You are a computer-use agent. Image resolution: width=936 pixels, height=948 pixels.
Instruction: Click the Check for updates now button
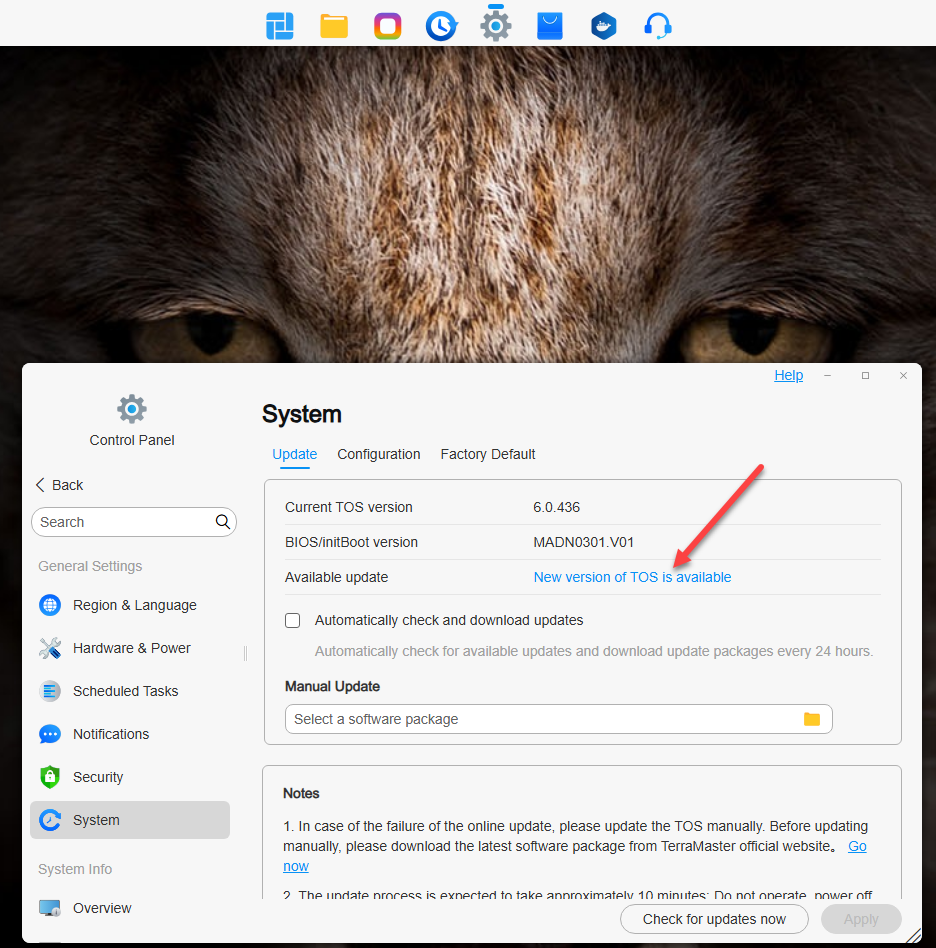click(714, 919)
